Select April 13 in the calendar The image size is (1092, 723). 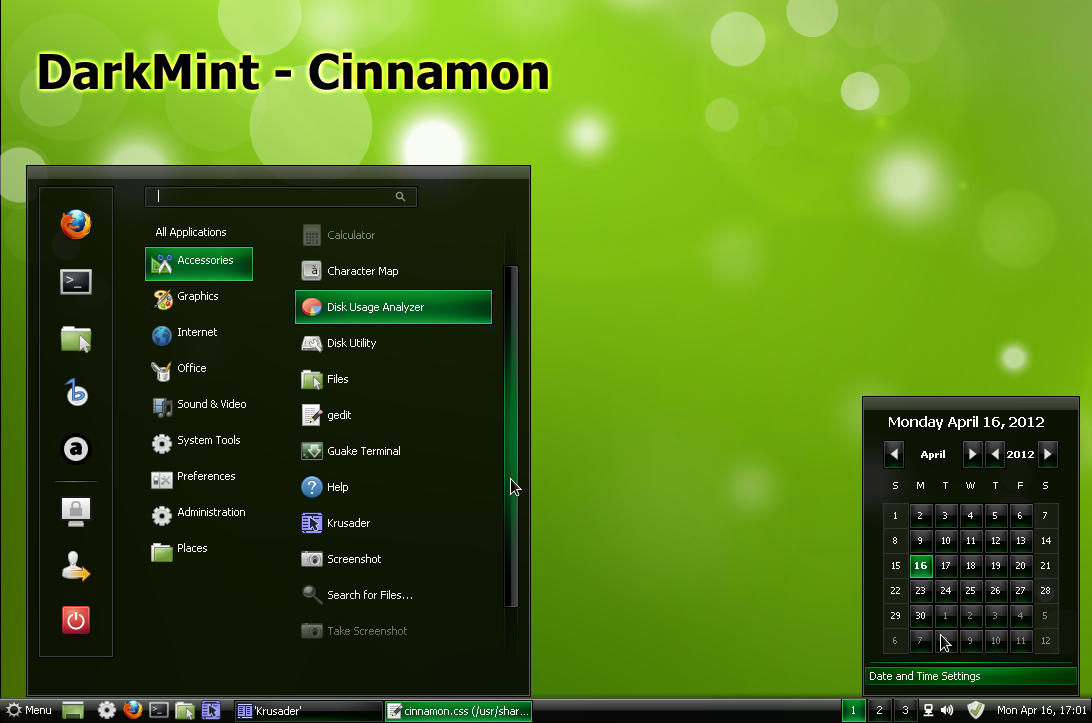[x=1020, y=541]
